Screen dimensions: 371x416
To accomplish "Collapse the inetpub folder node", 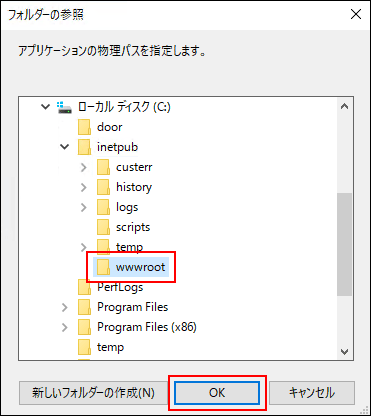I will click(65, 147).
